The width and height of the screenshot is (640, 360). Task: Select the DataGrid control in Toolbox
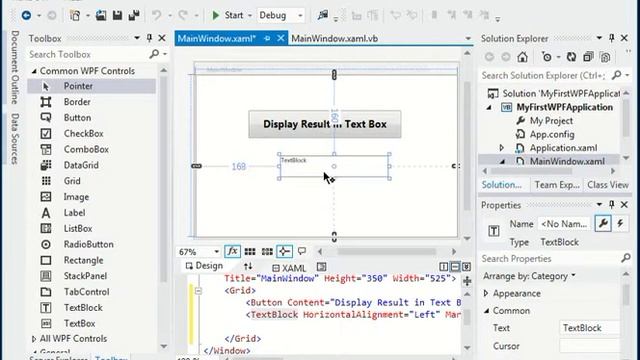[91, 165]
